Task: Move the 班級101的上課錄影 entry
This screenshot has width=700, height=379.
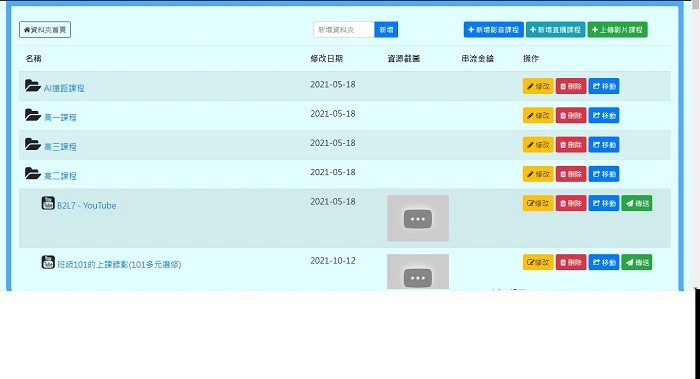Action: (x=604, y=262)
